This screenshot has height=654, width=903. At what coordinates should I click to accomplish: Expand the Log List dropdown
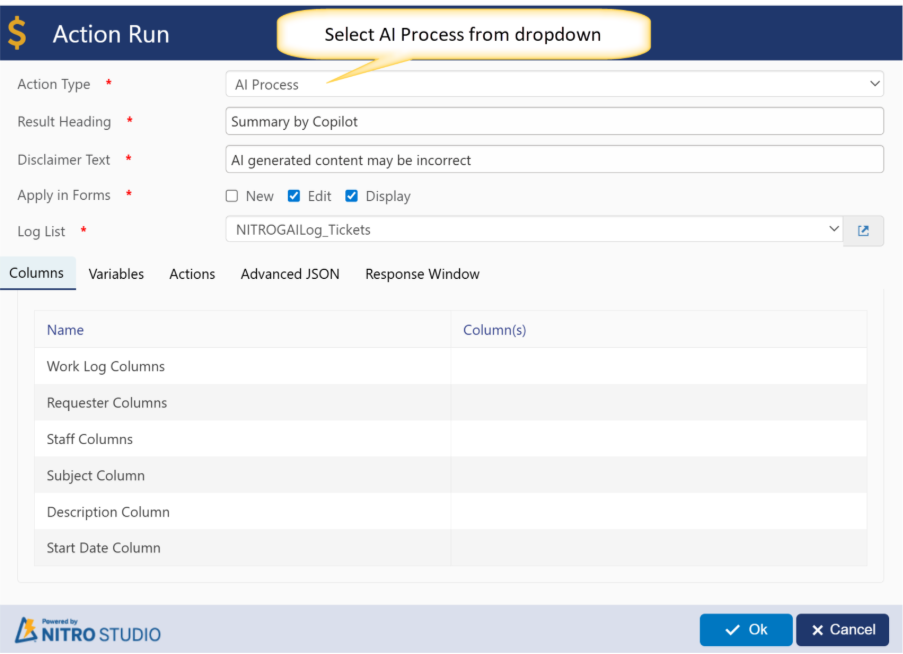[534, 230]
